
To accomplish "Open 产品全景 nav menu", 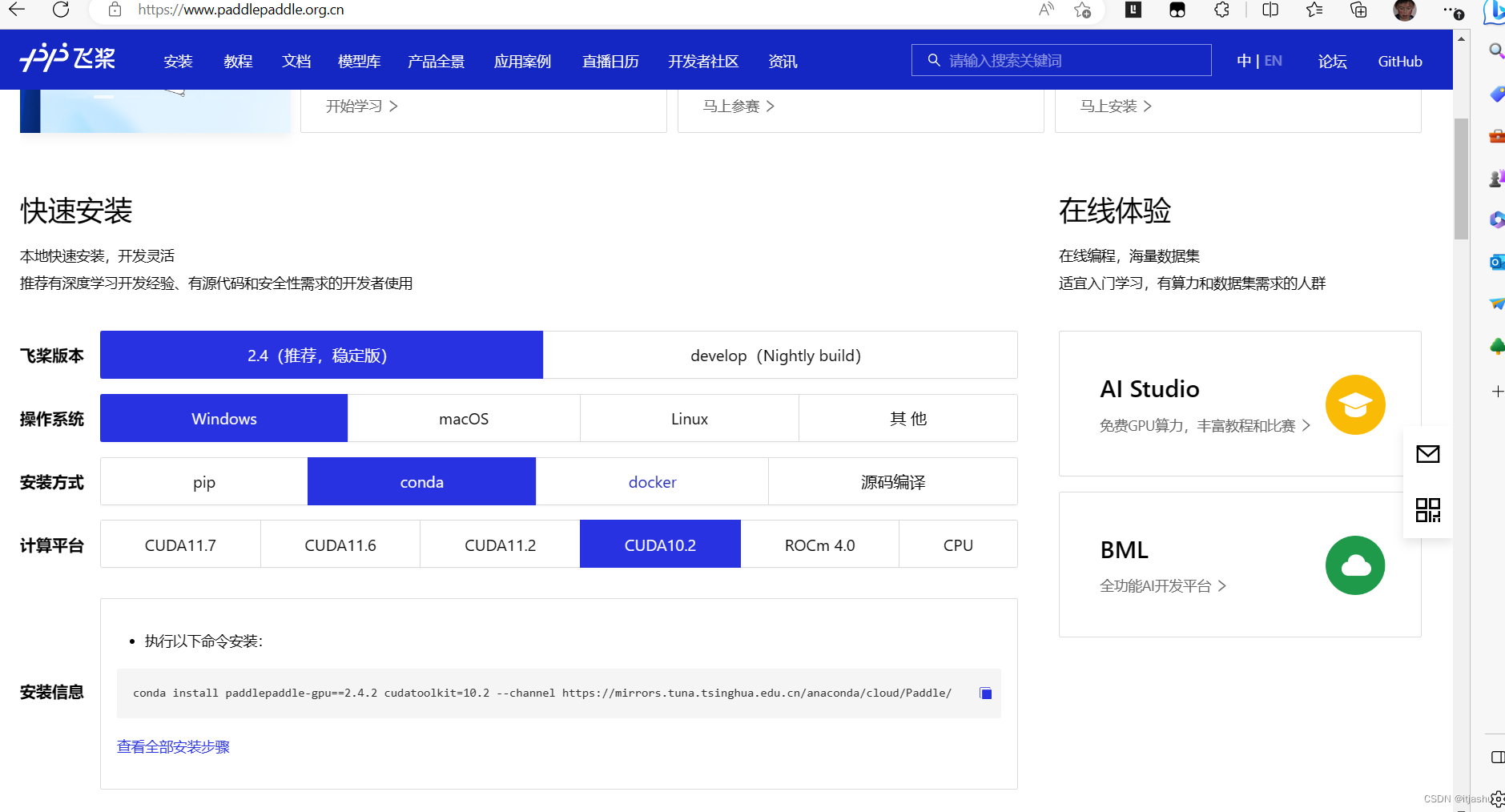I will (x=436, y=61).
